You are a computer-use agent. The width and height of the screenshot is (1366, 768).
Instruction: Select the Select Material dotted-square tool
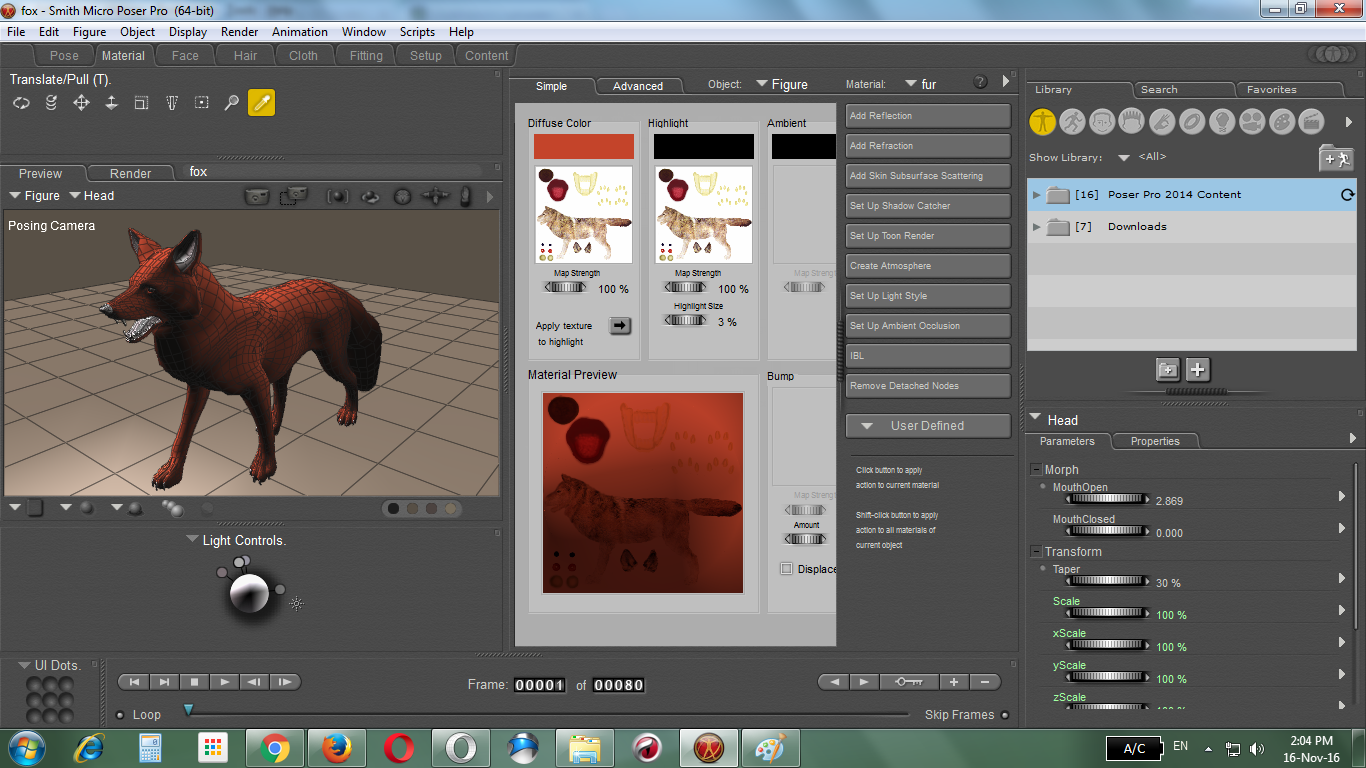tap(201, 102)
